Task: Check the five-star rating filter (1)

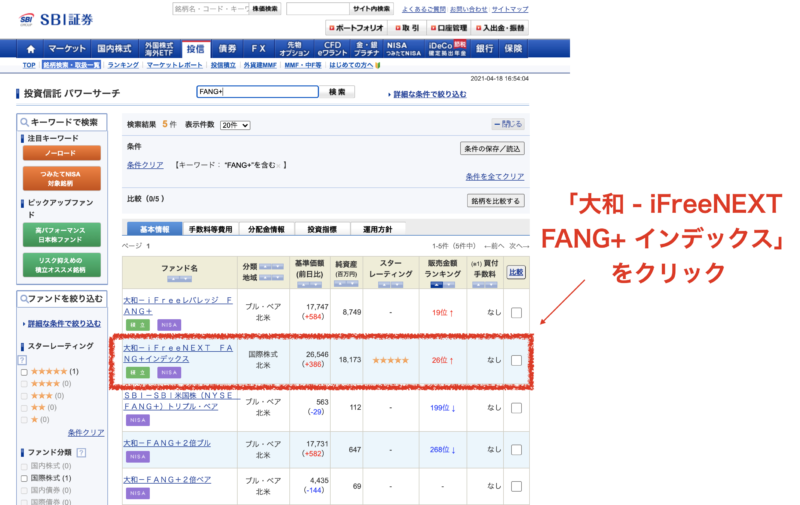Action: [24, 372]
